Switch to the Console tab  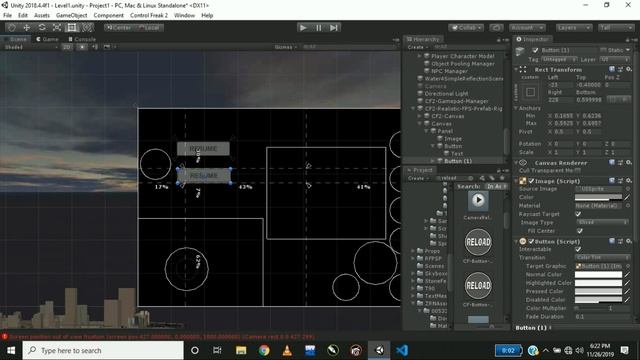pos(82,39)
